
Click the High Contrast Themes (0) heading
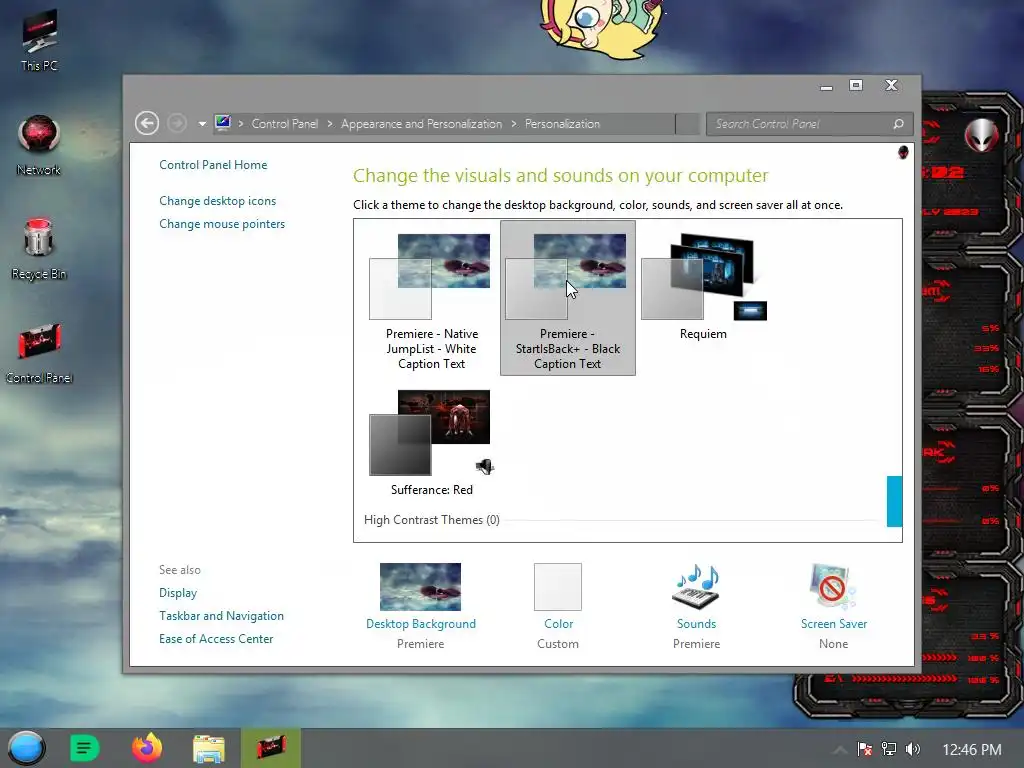[432, 520]
